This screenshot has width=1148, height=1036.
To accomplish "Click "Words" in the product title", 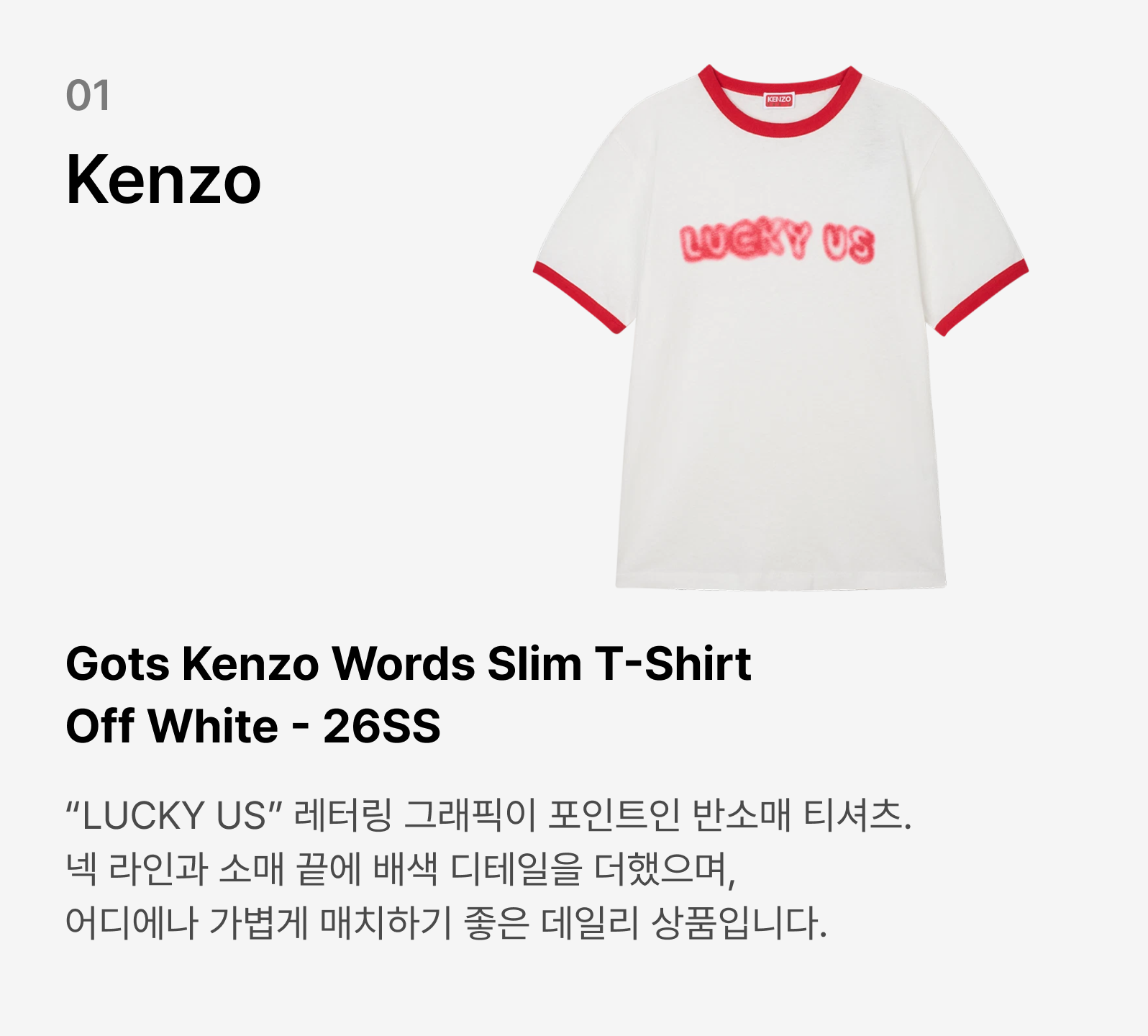I will point(404,663).
